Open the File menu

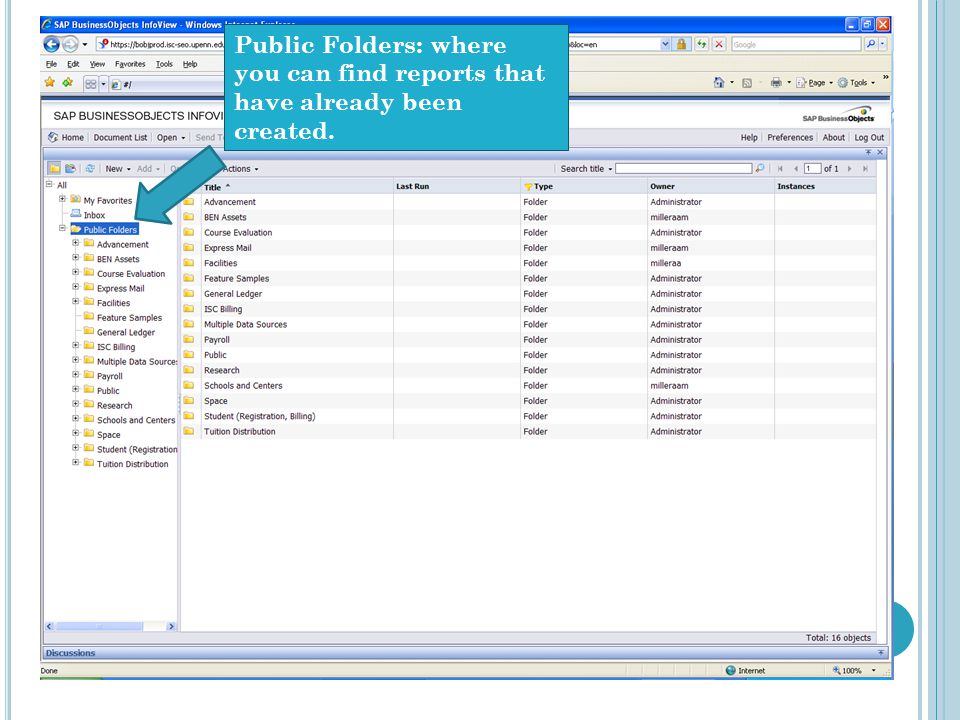(51, 64)
